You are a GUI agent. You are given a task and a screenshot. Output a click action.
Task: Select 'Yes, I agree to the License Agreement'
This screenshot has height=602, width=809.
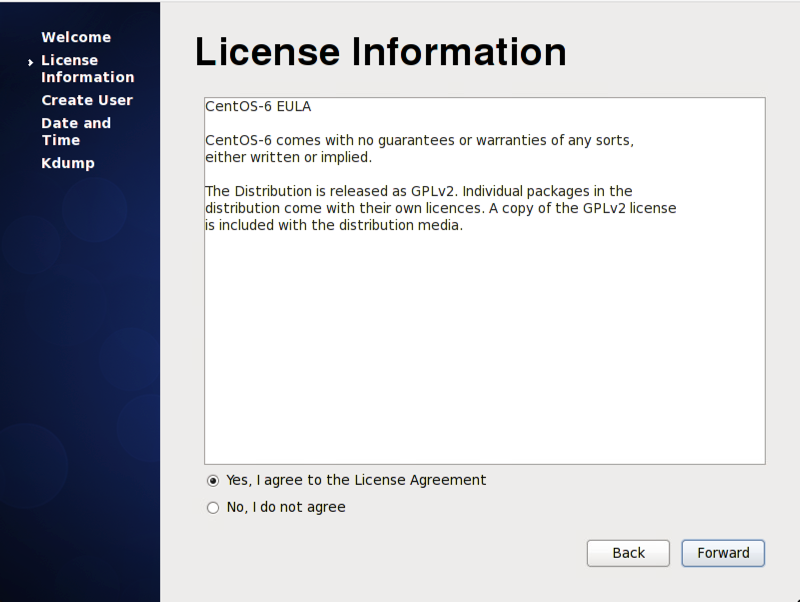(213, 480)
